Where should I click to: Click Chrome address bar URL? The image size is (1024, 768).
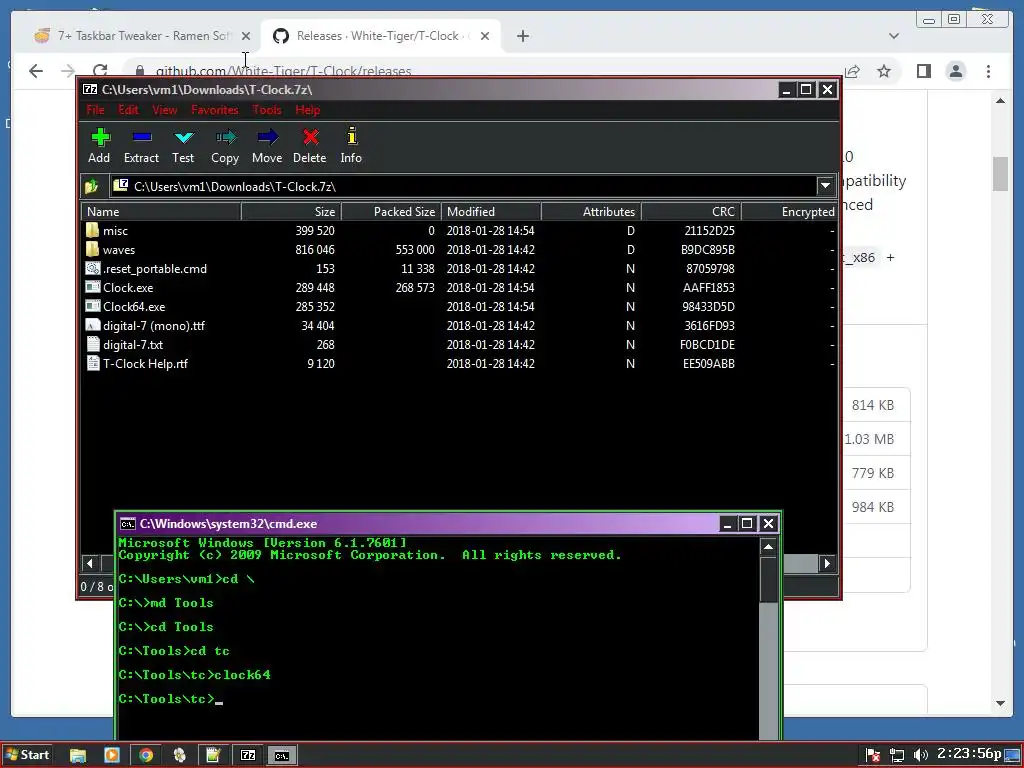(x=283, y=71)
